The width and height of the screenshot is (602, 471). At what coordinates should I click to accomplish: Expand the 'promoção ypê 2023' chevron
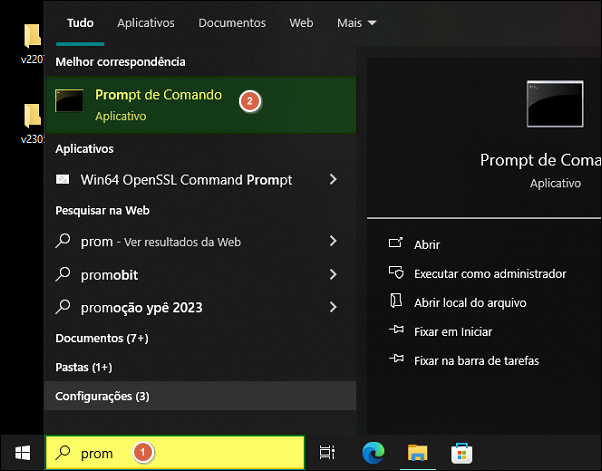333,307
